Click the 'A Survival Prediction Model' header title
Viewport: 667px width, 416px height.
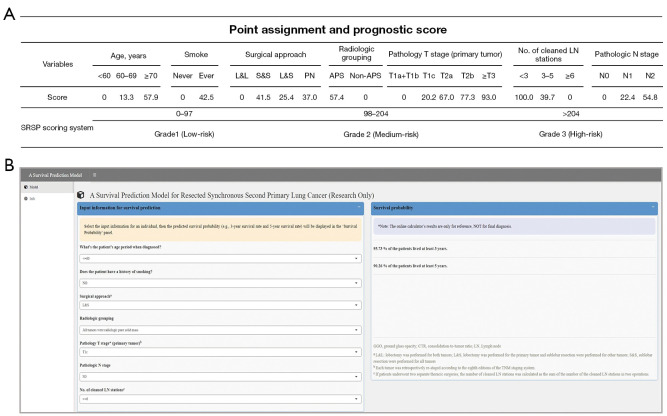point(55,175)
